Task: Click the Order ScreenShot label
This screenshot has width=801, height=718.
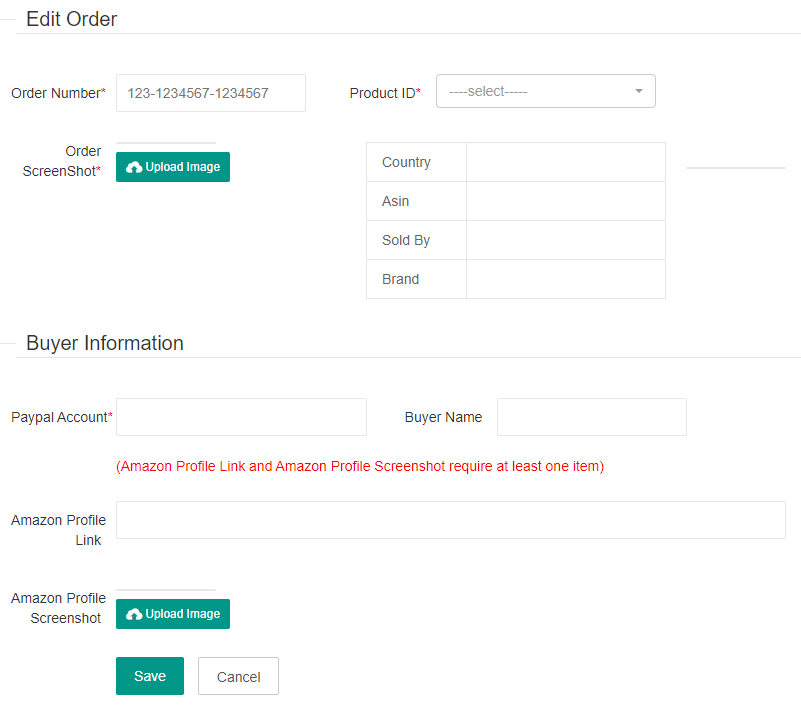Action: pyautogui.click(x=62, y=161)
